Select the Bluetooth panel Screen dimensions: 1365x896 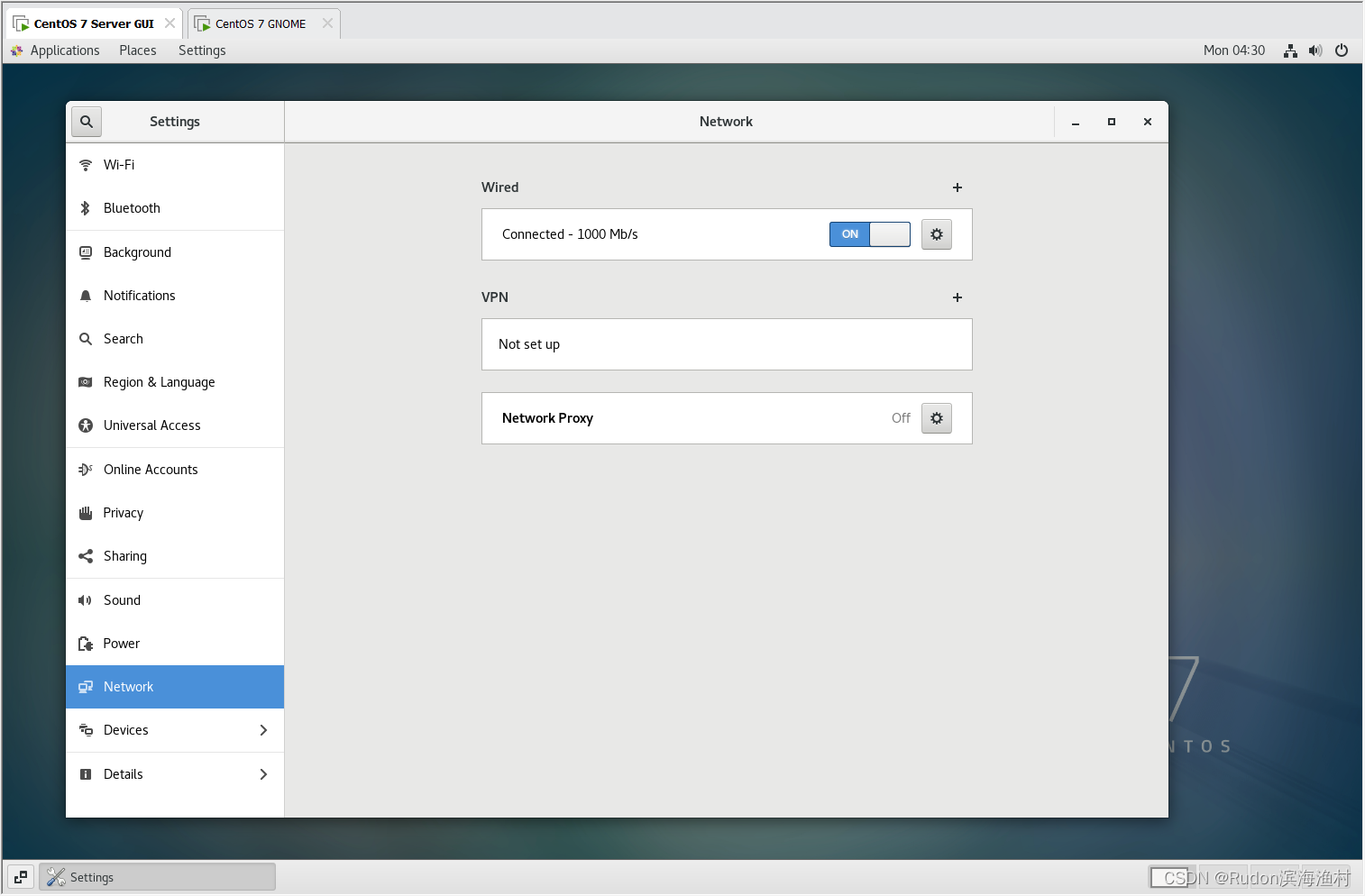click(x=132, y=207)
